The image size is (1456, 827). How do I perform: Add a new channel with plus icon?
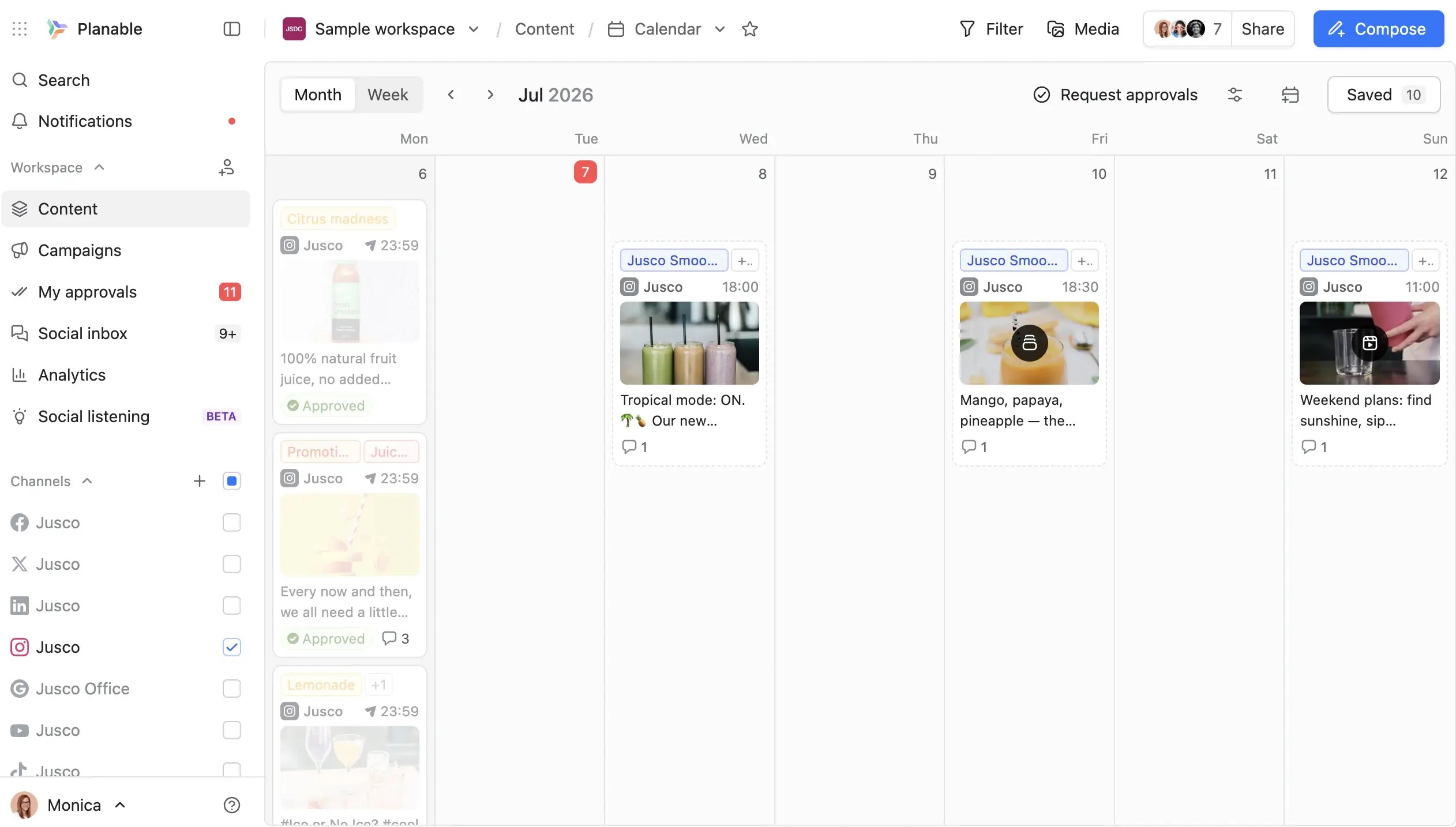(x=199, y=481)
